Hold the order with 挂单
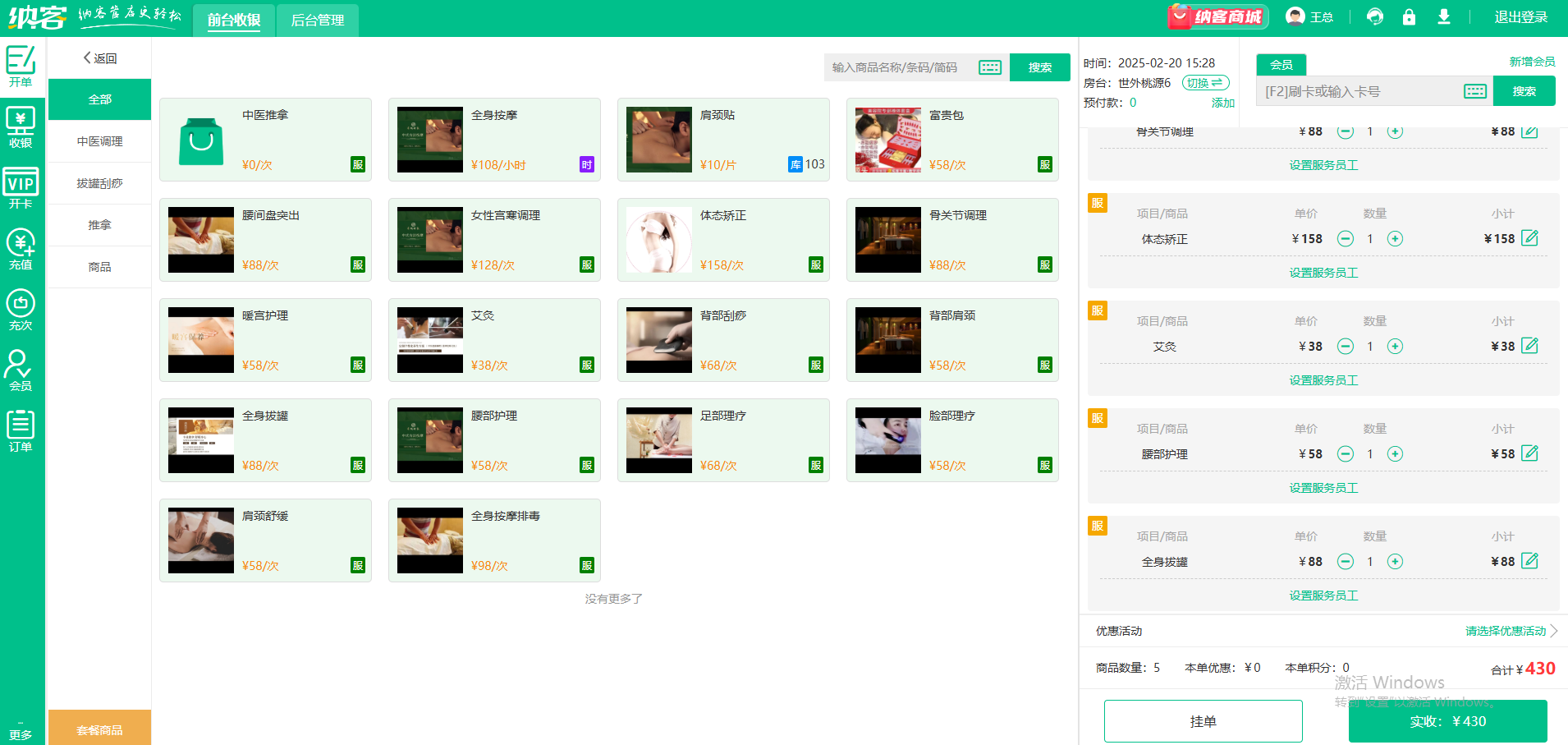 coord(1204,721)
